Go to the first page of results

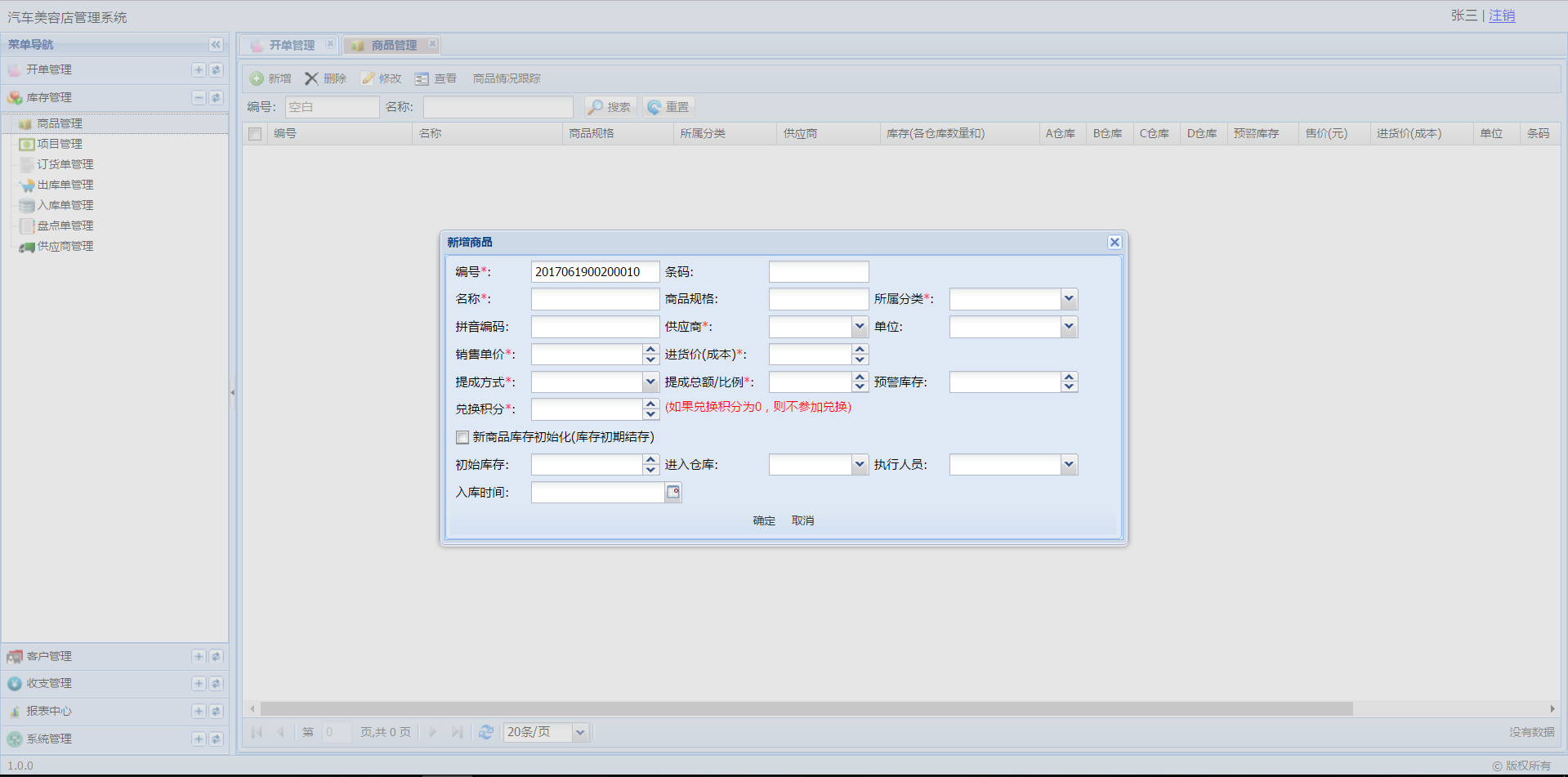tap(257, 732)
